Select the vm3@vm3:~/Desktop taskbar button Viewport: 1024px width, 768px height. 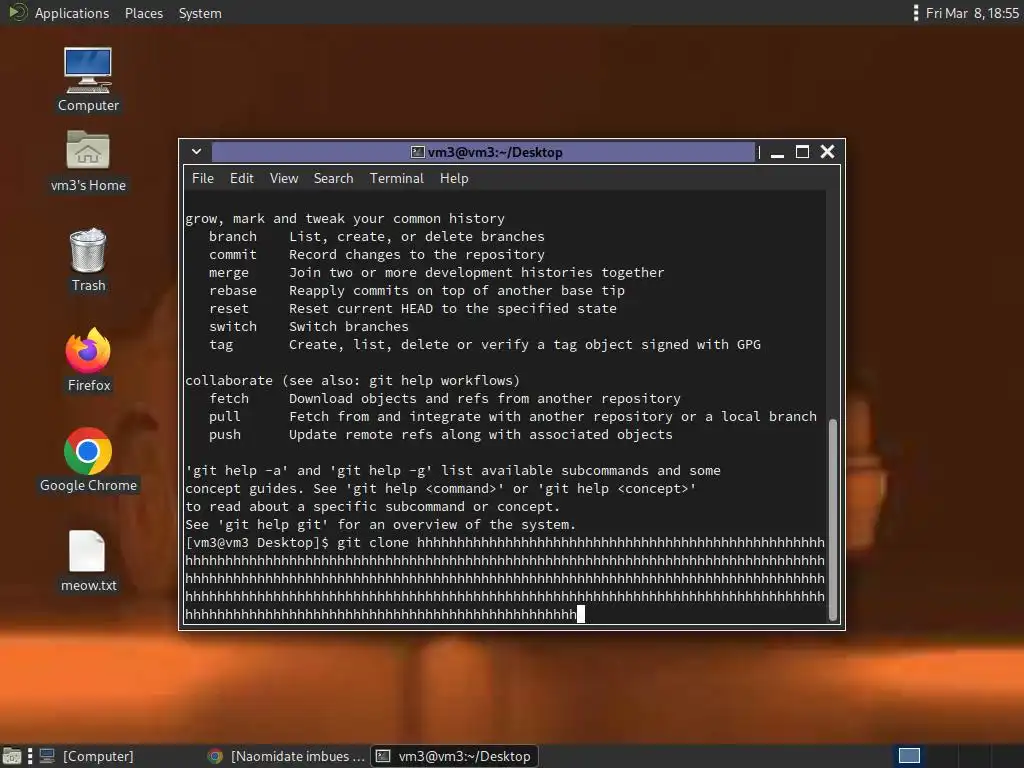pyautogui.click(x=455, y=756)
